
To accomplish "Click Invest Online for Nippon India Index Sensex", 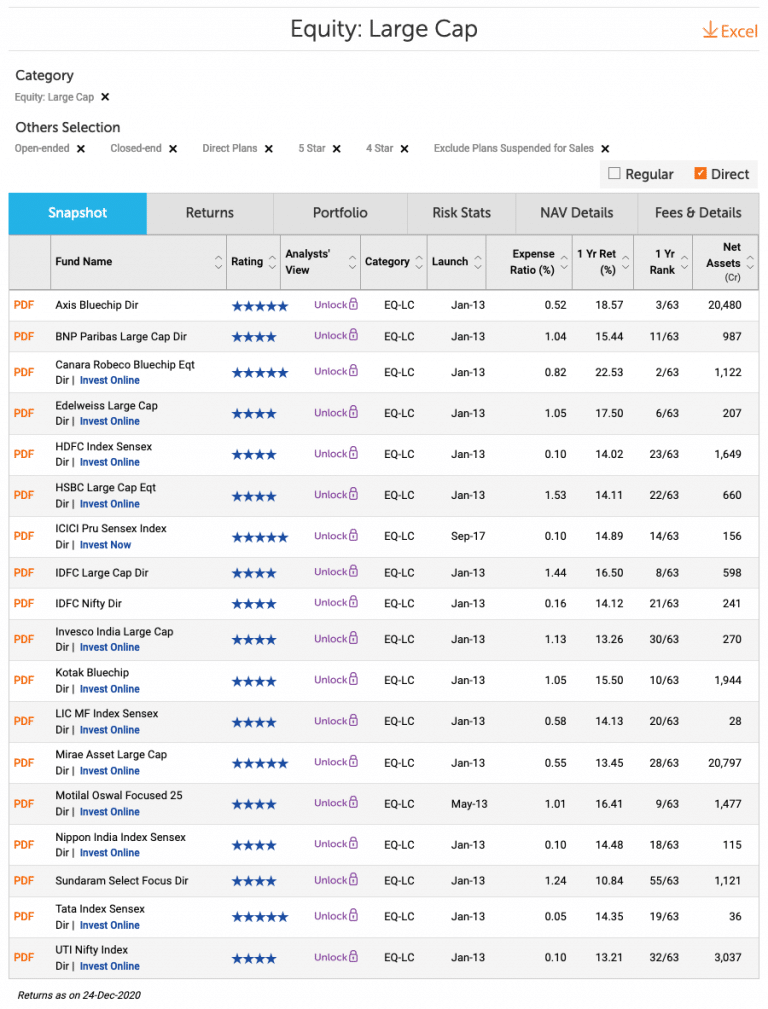I will pyautogui.click(x=109, y=853).
